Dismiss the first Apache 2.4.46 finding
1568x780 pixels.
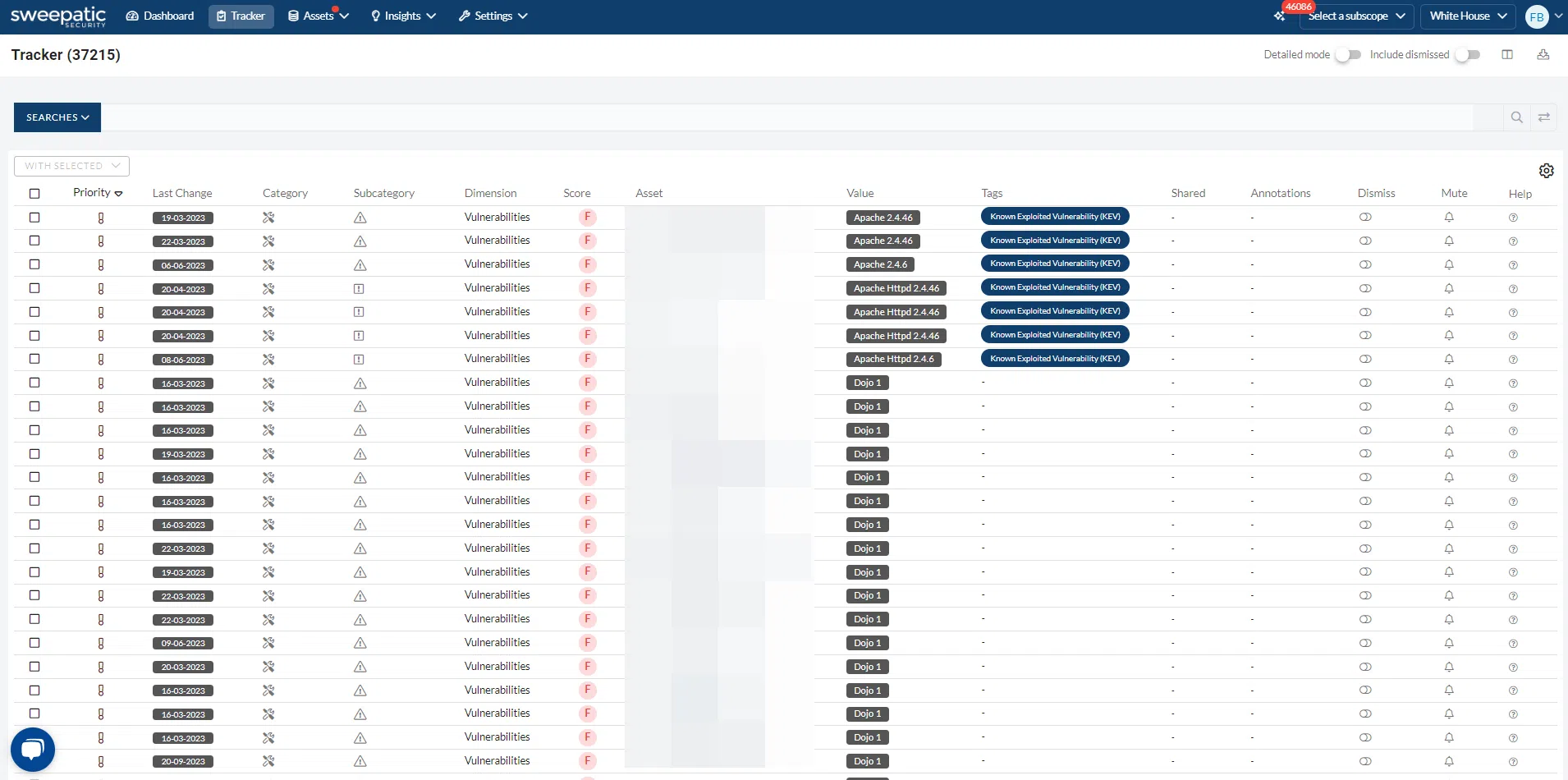tap(1365, 218)
